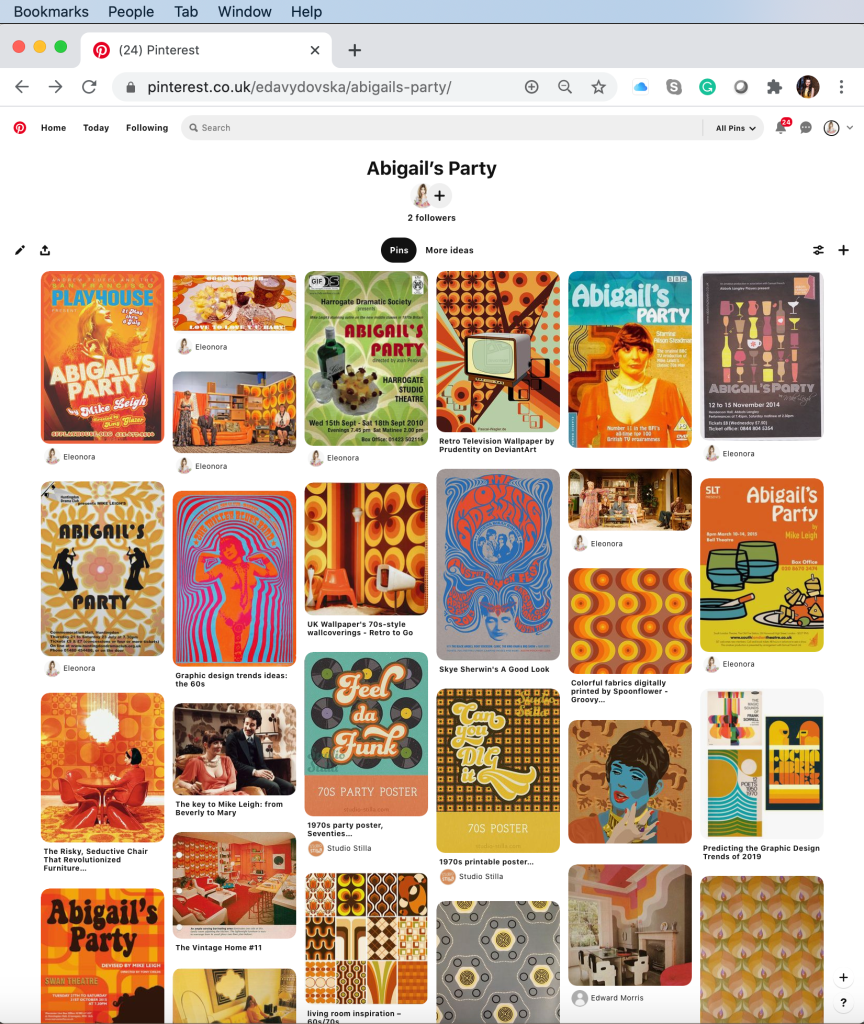Select the Pins tab
This screenshot has height=1024, width=864.
click(x=399, y=250)
